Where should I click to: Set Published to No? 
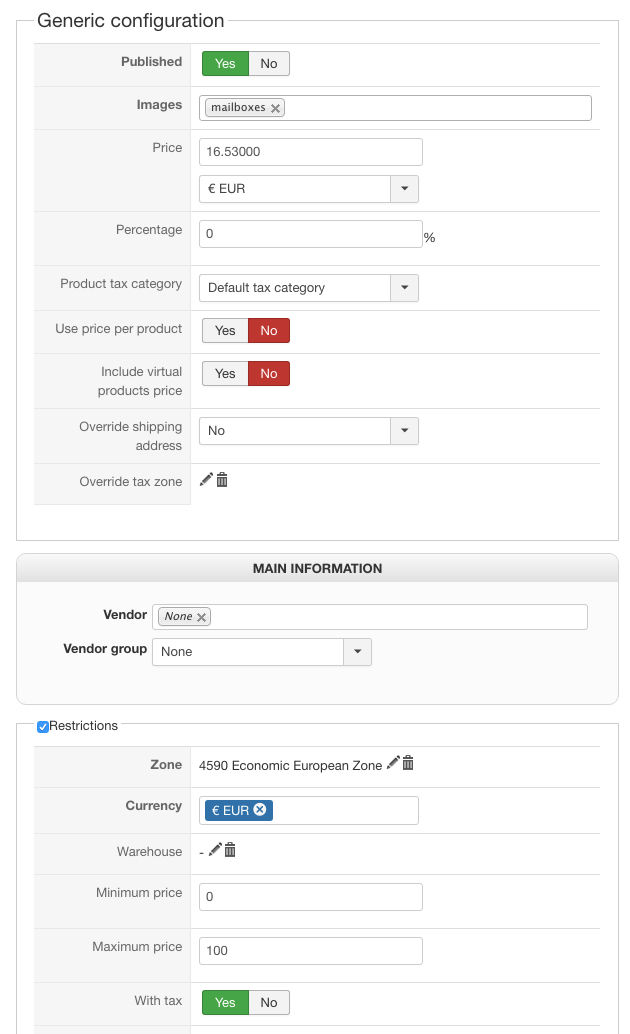pyautogui.click(x=269, y=64)
